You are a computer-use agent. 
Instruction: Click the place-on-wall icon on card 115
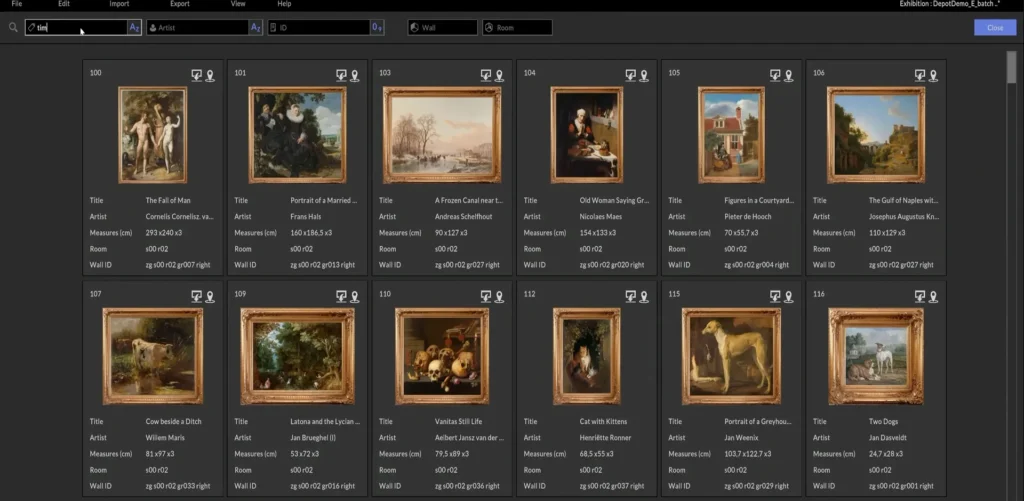[775, 297]
